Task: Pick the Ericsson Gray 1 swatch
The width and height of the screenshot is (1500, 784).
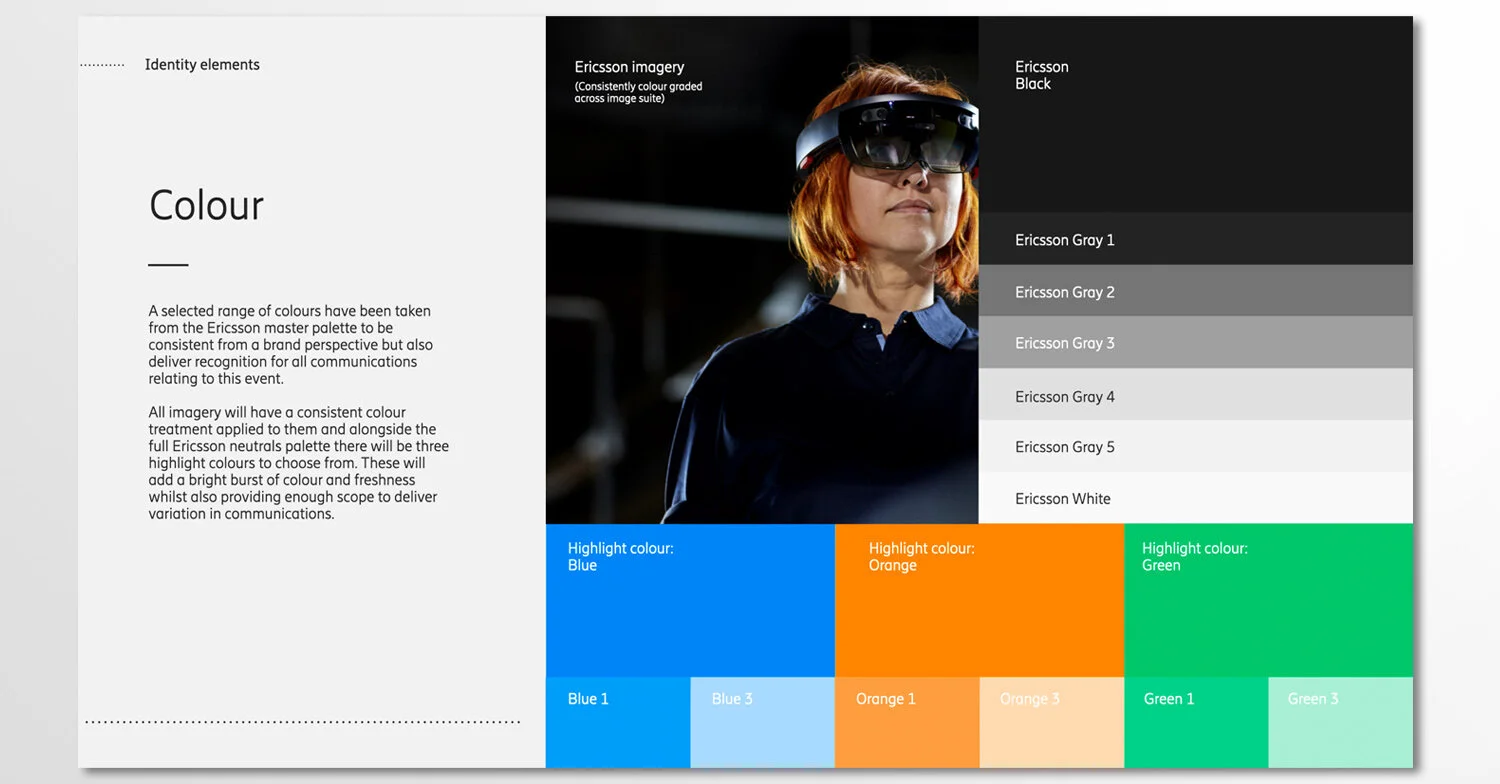Action: coord(1195,239)
